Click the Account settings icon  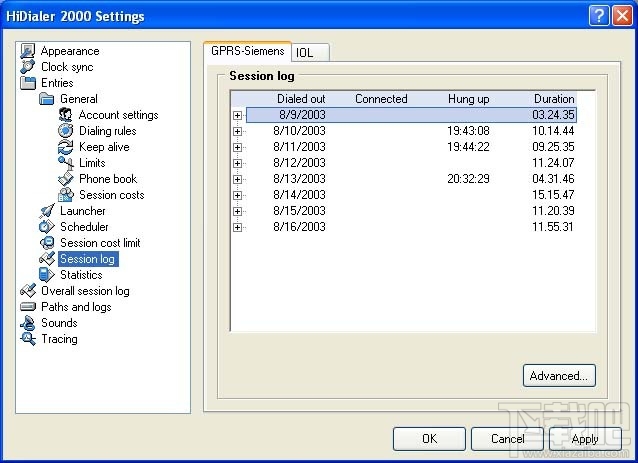pos(66,115)
